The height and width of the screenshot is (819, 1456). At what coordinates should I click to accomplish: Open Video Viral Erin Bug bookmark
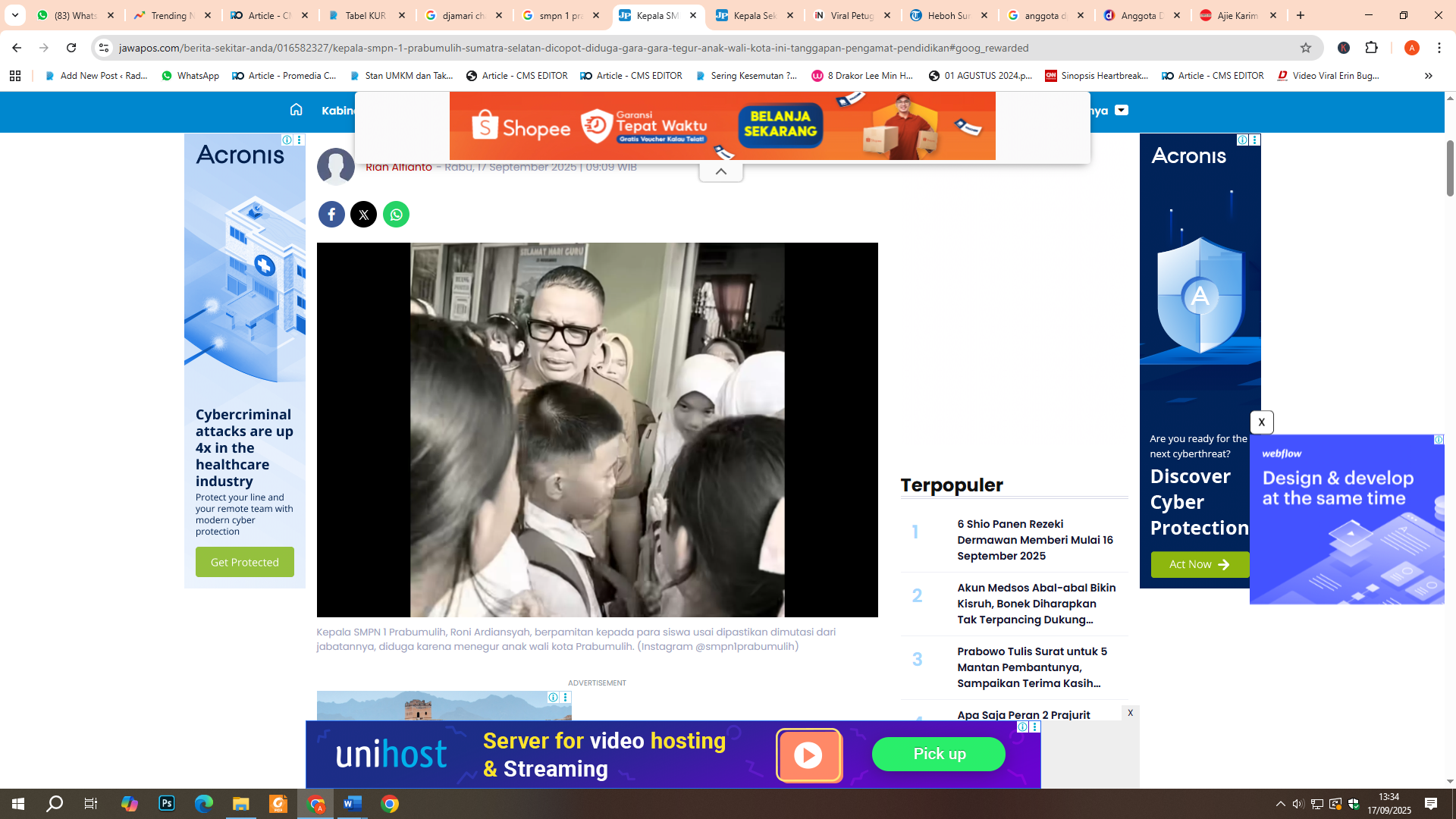click(1329, 76)
